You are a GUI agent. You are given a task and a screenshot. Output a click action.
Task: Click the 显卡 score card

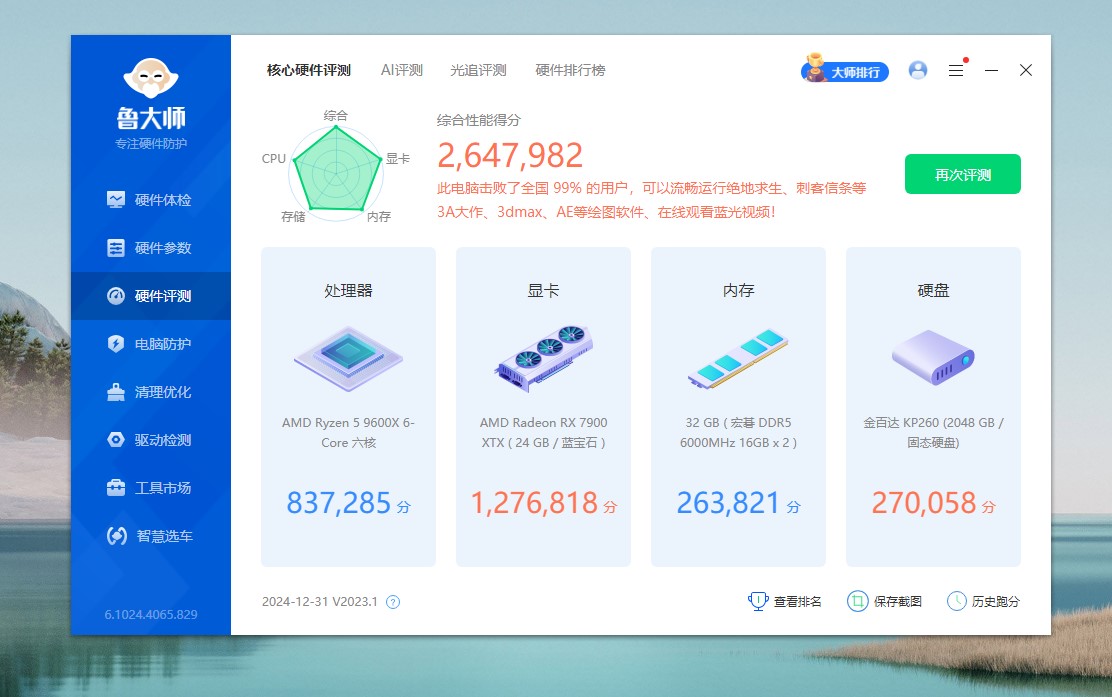543,407
